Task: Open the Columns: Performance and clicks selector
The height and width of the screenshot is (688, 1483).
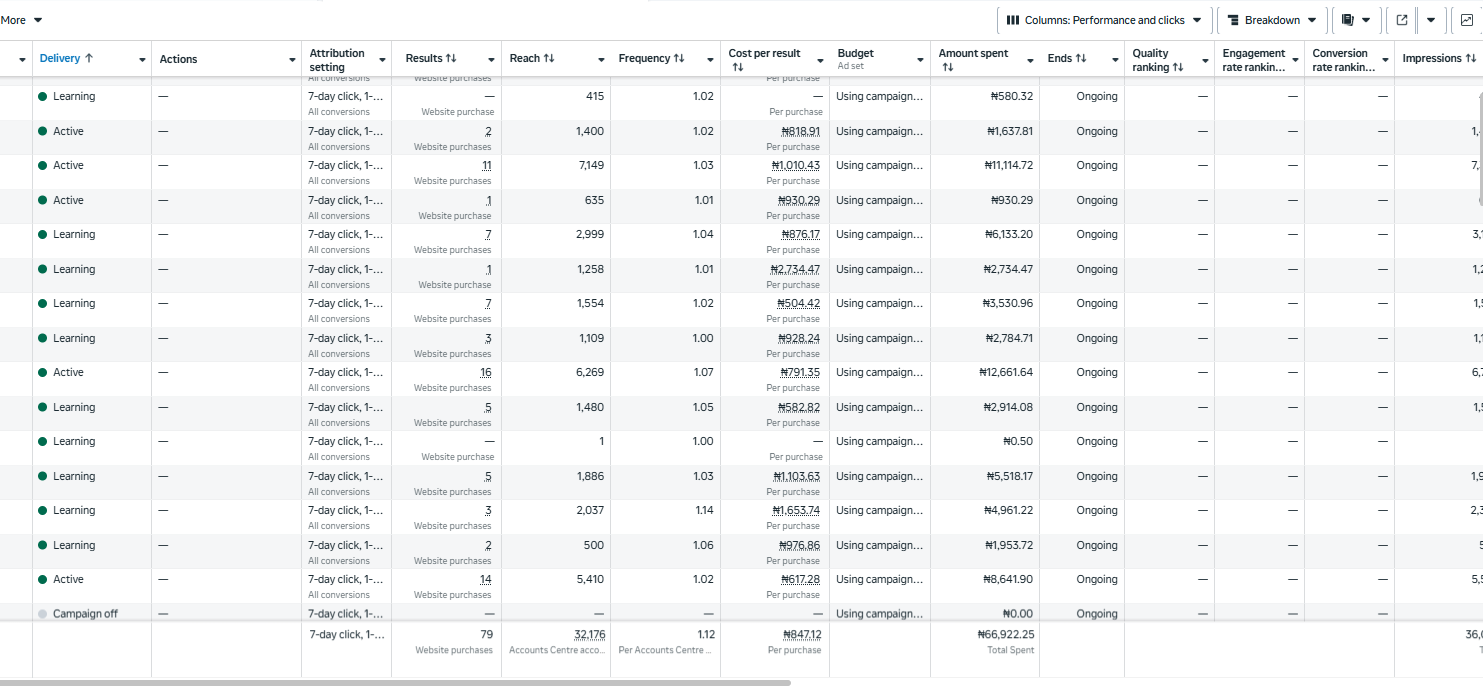Action: 1104,20
